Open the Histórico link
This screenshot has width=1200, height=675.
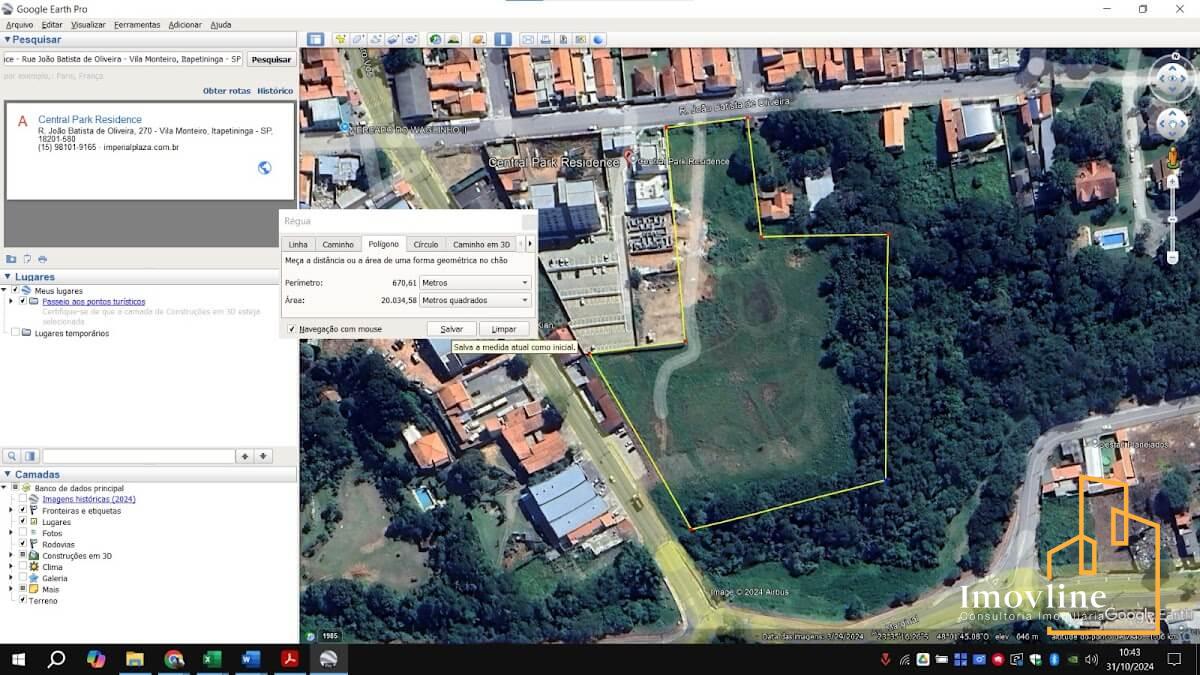[x=275, y=91]
